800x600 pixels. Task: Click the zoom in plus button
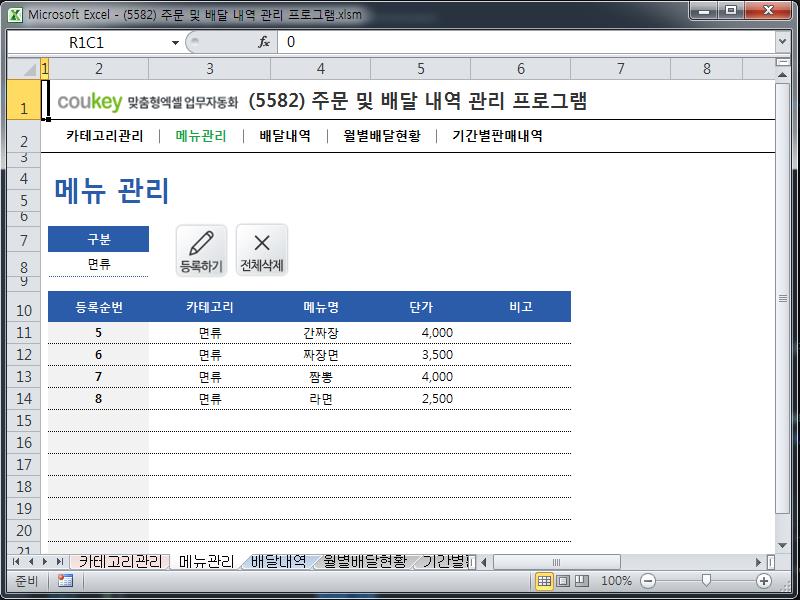point(763,581)
